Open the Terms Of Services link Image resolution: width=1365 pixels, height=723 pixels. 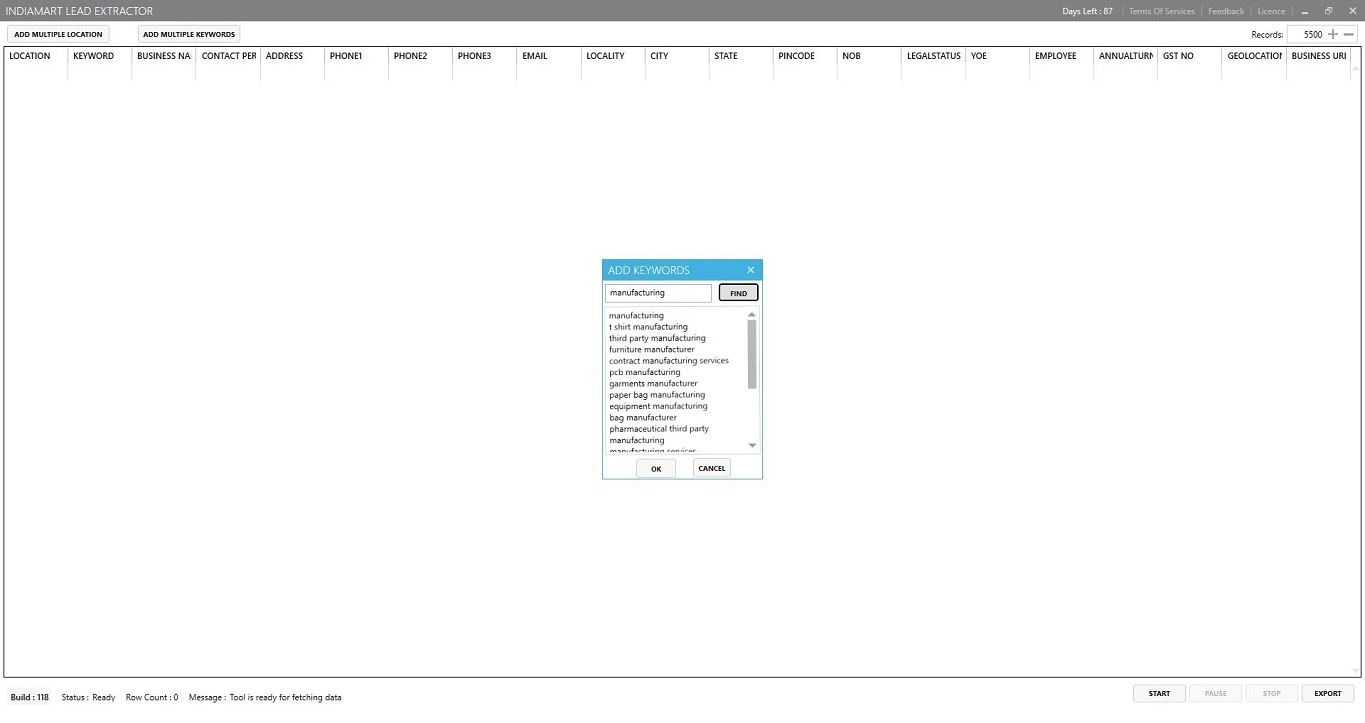1161,11
